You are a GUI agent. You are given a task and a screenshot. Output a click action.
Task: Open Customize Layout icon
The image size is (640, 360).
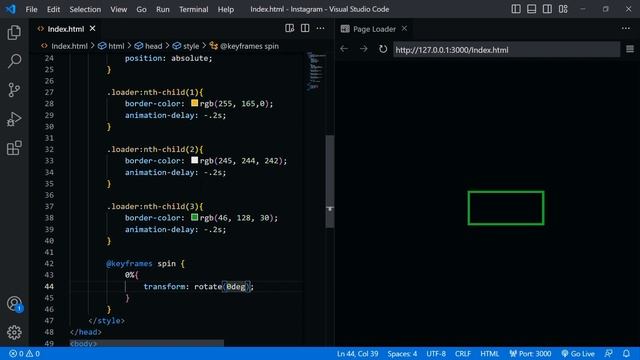pos(563,9)
